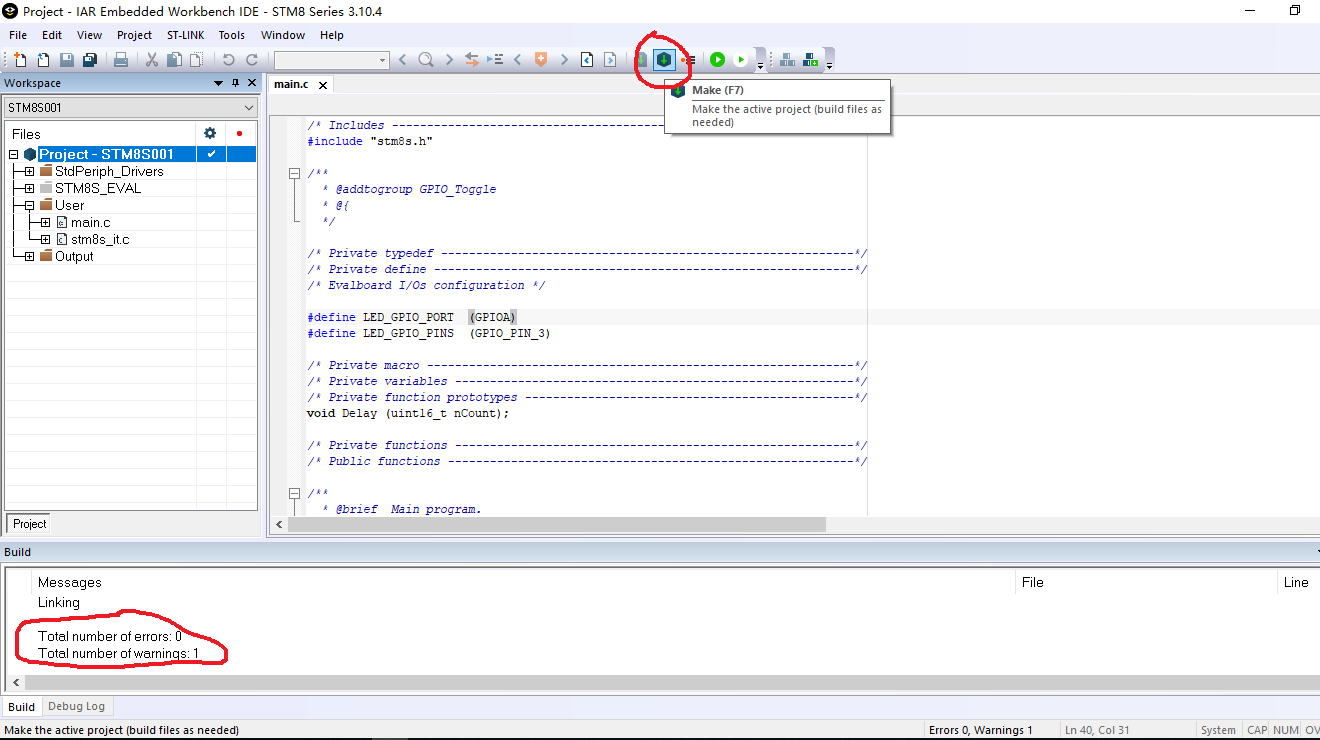Expand the Output folder node

click(x=29, y=256)
